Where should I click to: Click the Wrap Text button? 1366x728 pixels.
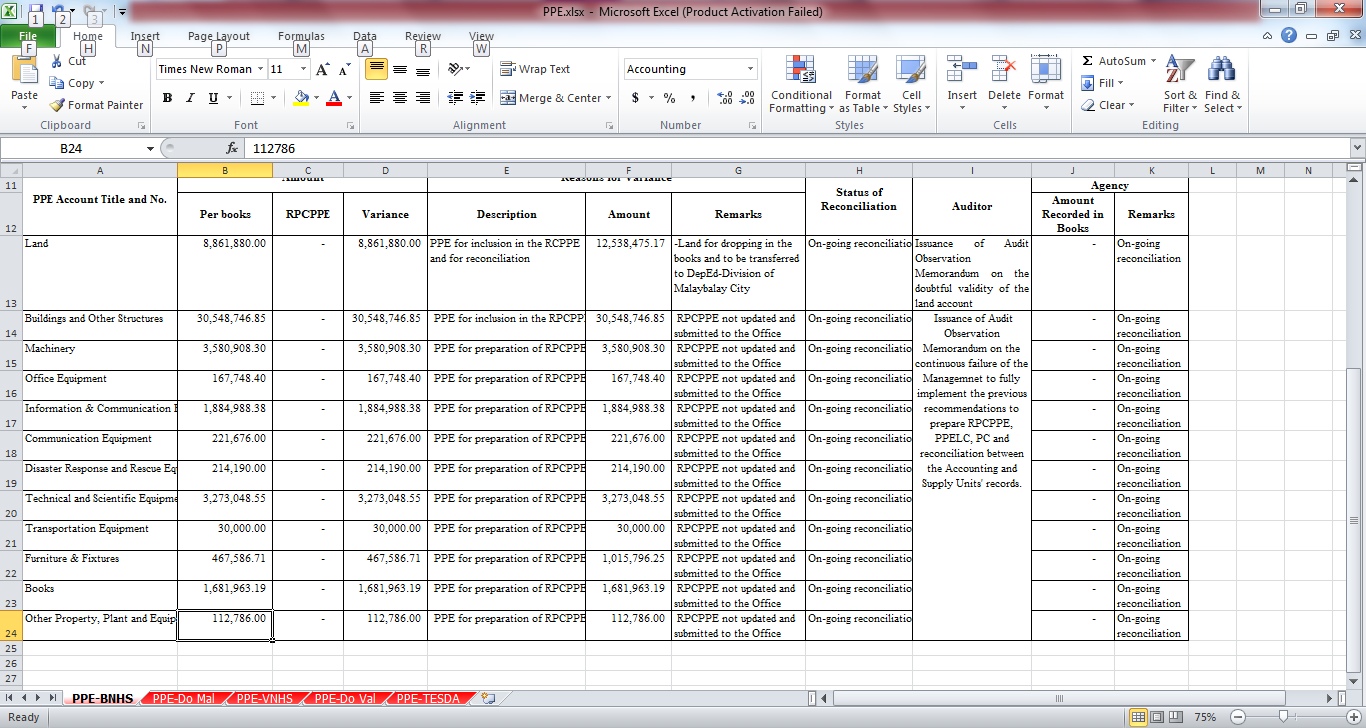(535, 69)
